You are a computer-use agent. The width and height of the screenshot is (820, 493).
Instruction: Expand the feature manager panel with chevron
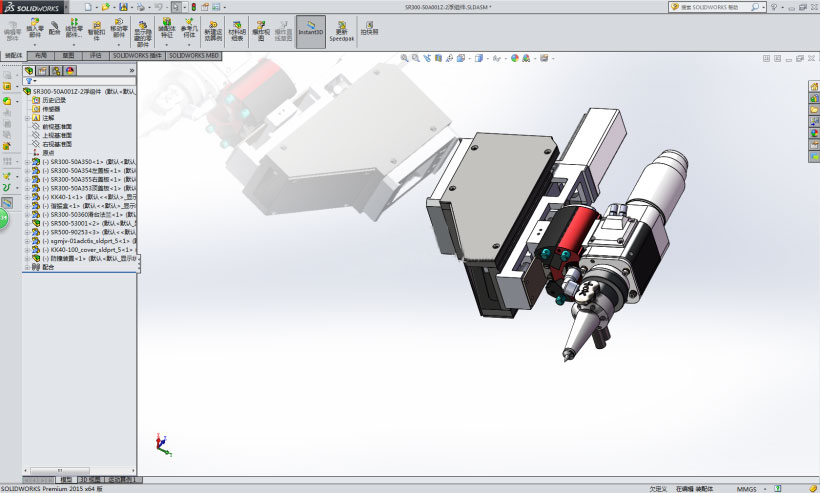click(132, 70)
